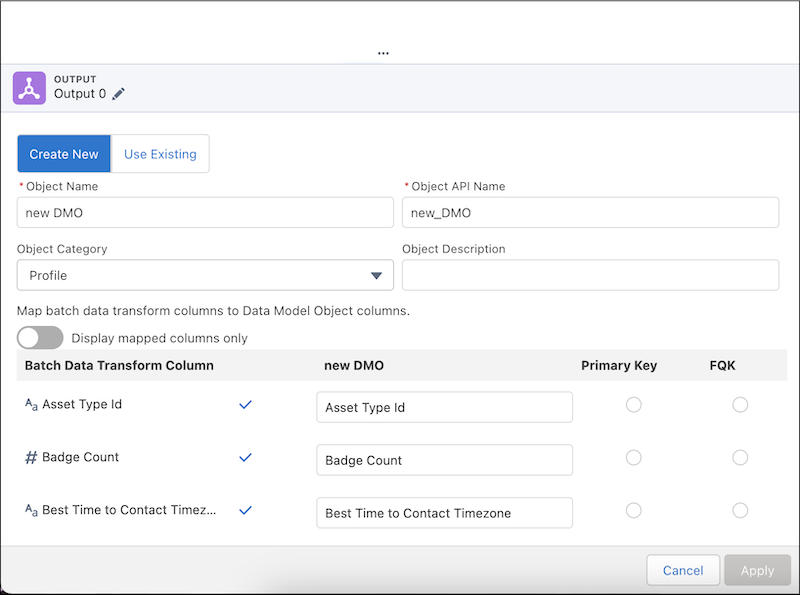This screenshot has width=800, height=595.
Task: Click the checkmark next to Best Time to Contact
Action: [x=246, y=510]
